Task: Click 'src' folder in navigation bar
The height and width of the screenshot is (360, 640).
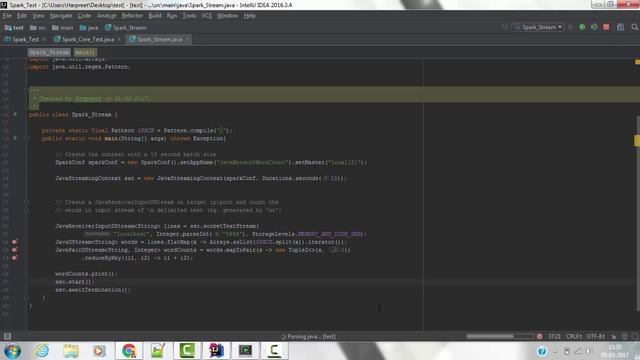Action: coord(38,28)
